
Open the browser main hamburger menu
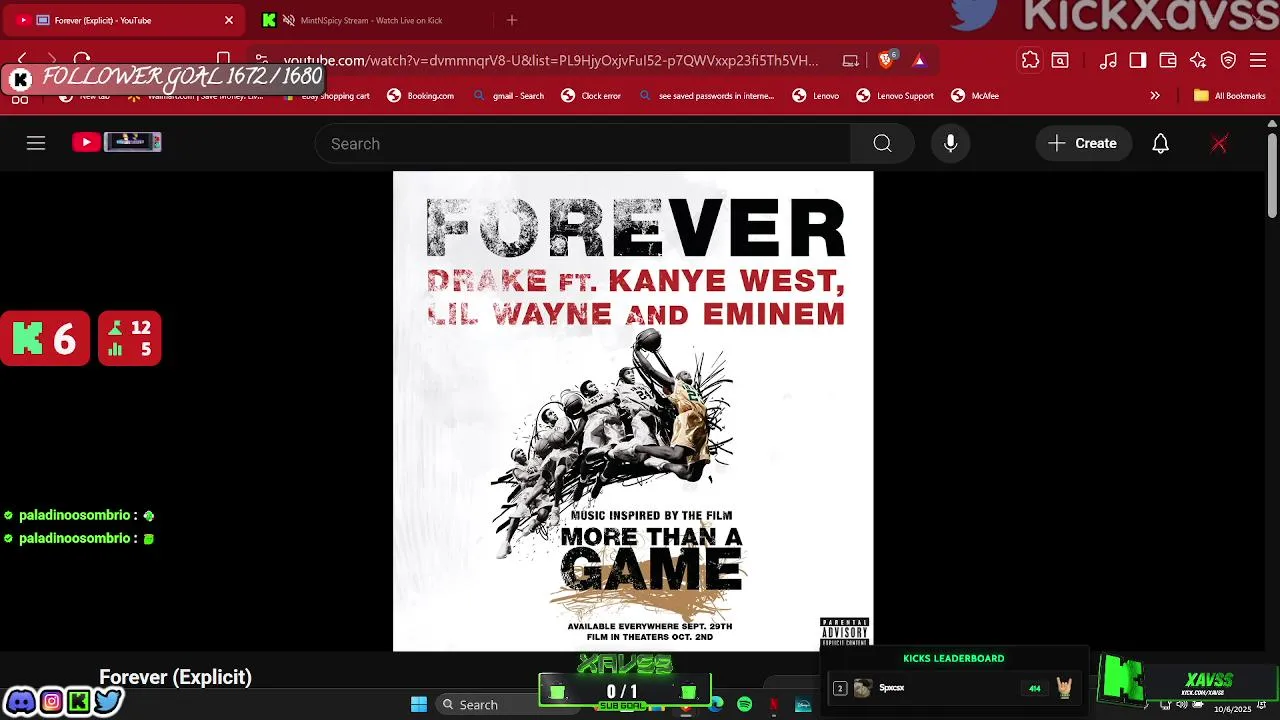pyautogui.click(x=1258, y=61)
